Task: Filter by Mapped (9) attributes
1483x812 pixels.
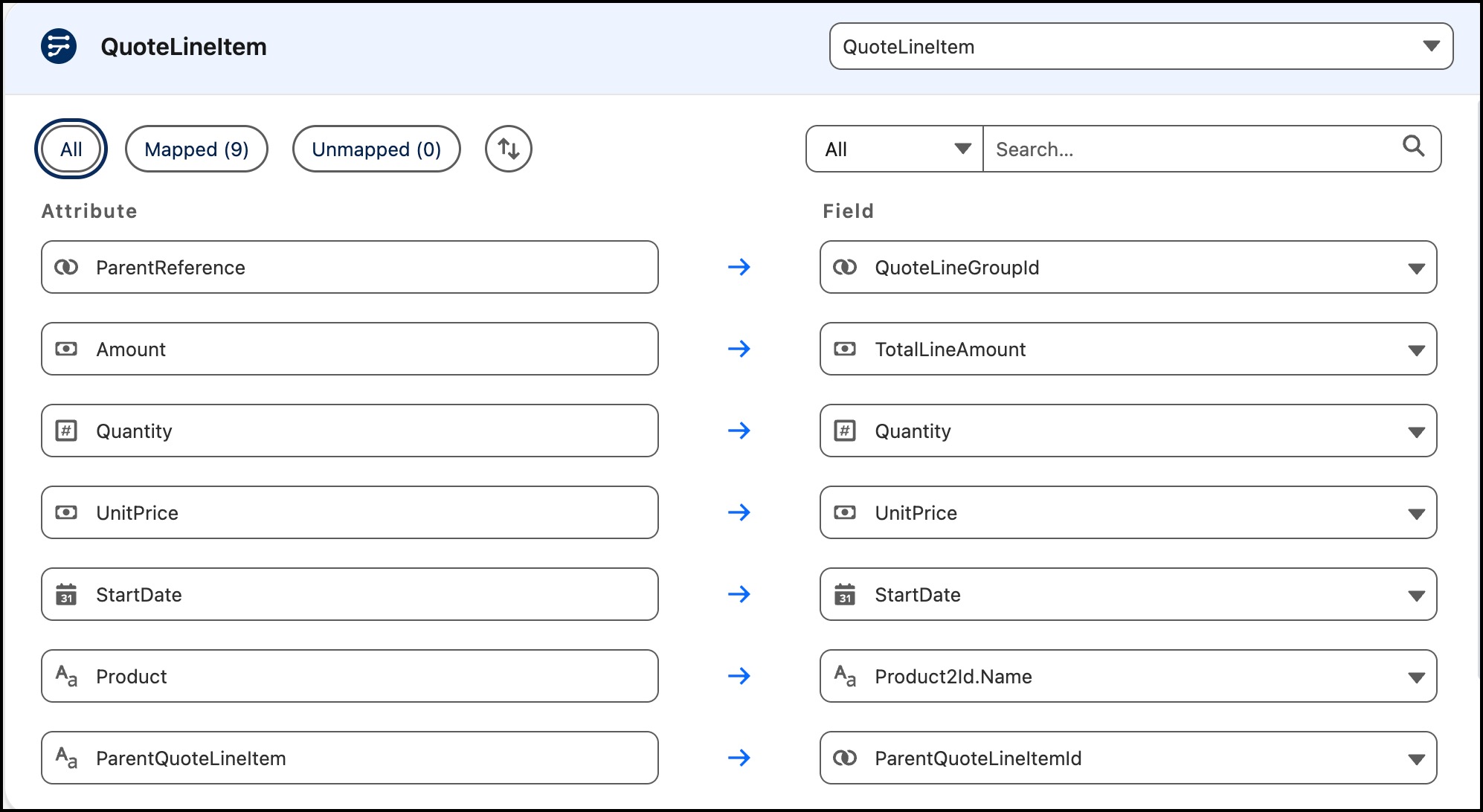Action: click(x=196, y=149)
